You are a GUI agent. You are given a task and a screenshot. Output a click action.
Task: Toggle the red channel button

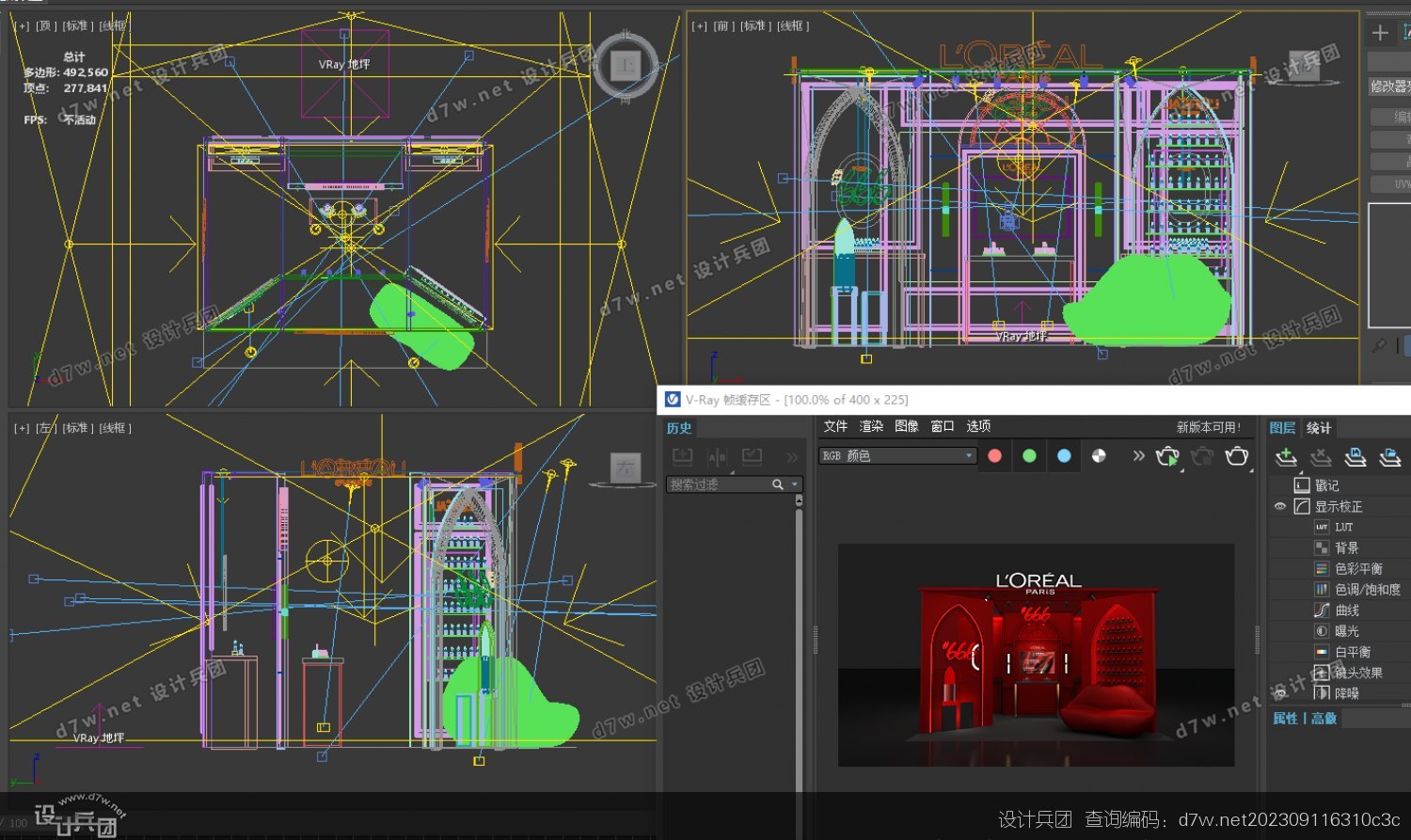pyautogui.click(x=995, y=455)
